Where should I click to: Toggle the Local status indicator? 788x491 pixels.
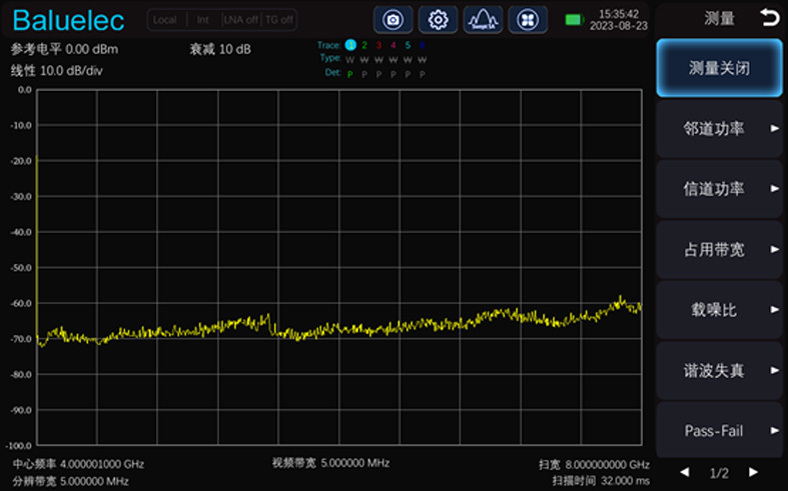pyautogui.click(x=165, y=20)
